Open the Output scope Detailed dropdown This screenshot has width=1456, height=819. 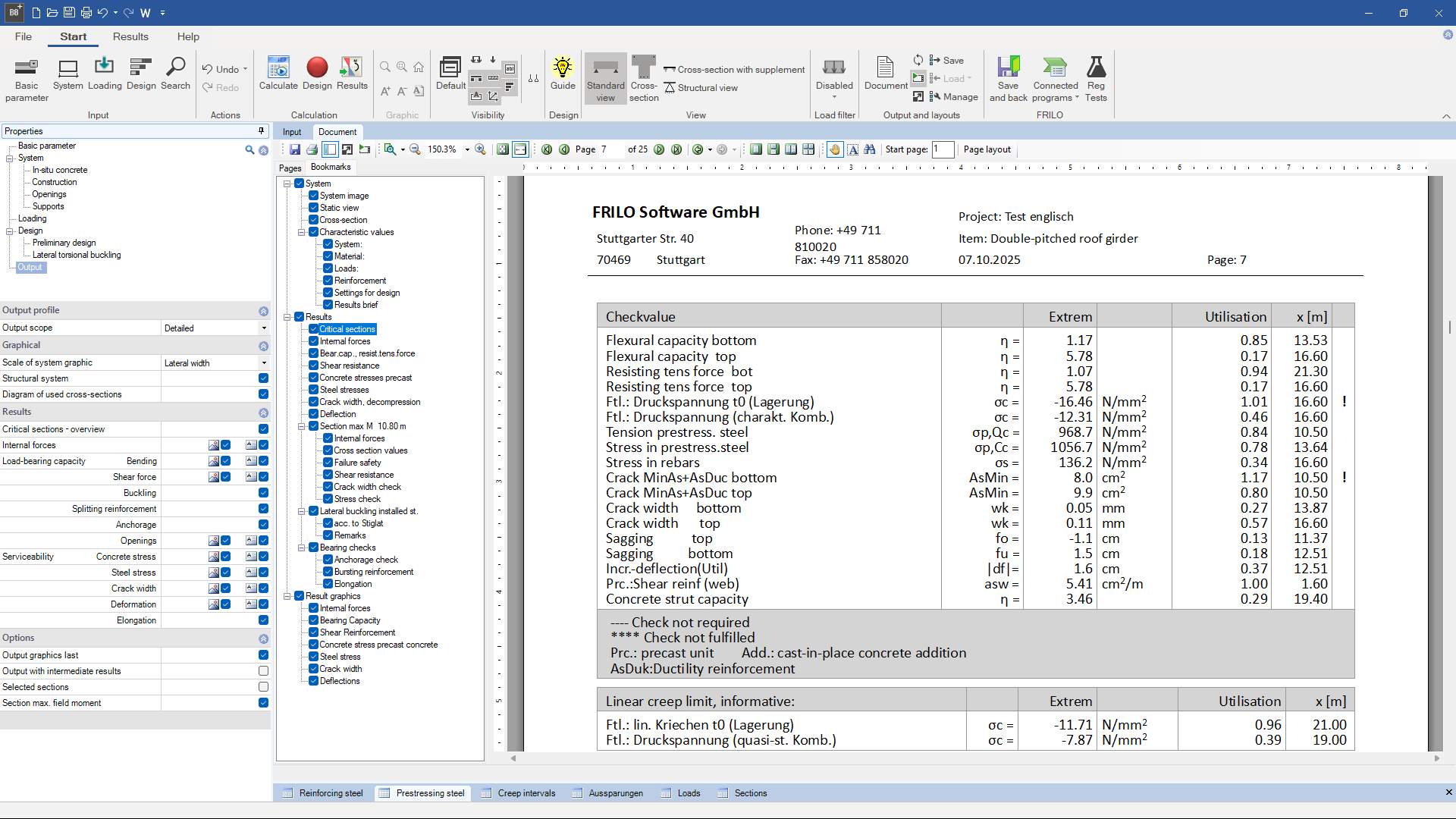(263, 328)
